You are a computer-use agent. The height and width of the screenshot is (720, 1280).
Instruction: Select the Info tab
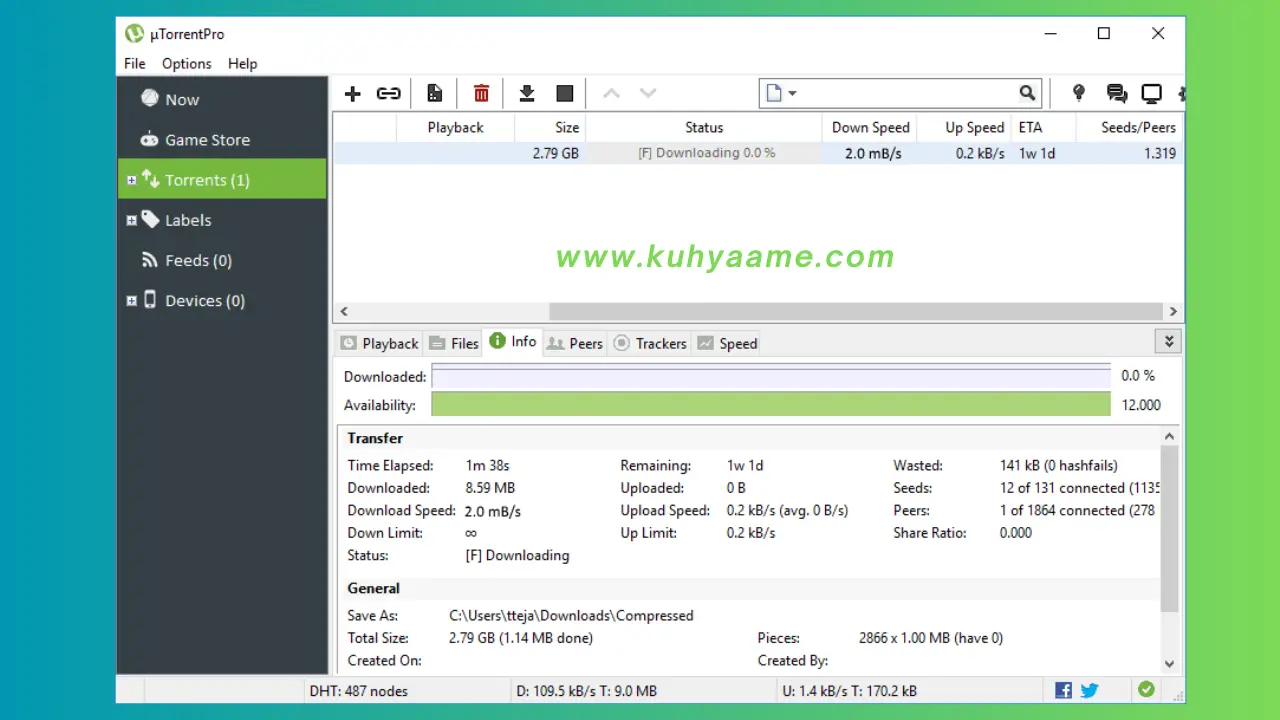513,341
